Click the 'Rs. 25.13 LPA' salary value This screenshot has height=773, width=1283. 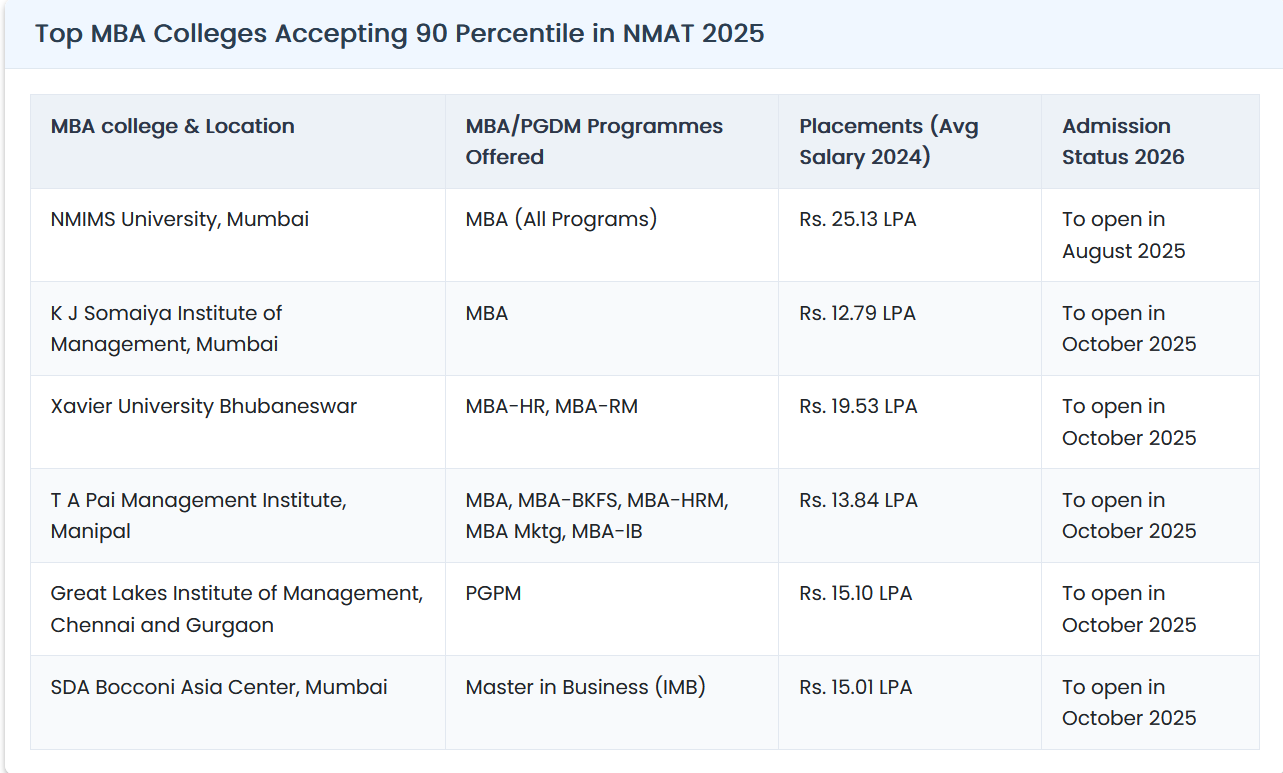[x=857, y=219]
